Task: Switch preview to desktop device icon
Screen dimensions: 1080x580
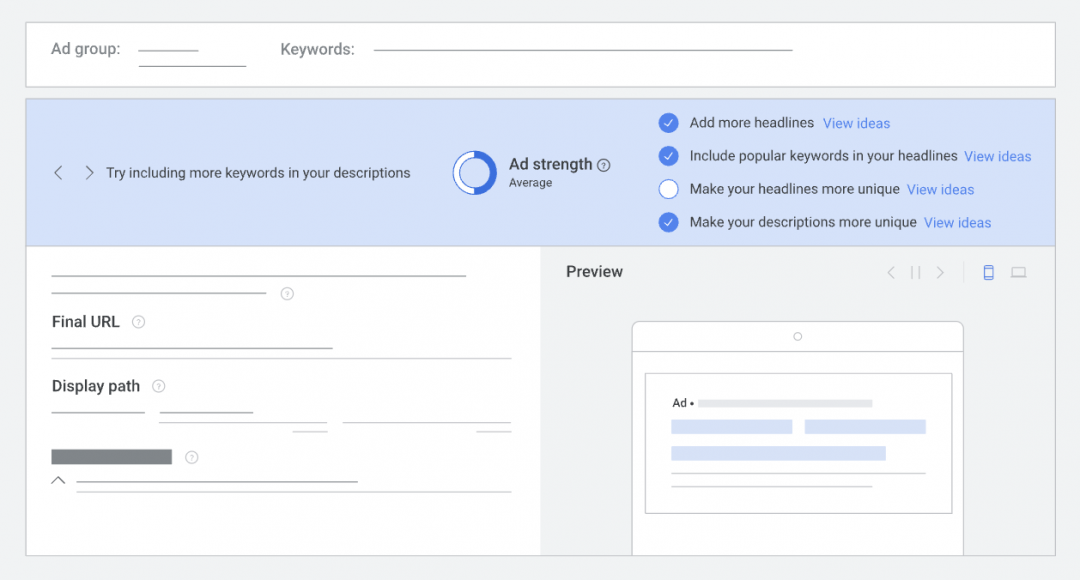Action: point(1018,272)
